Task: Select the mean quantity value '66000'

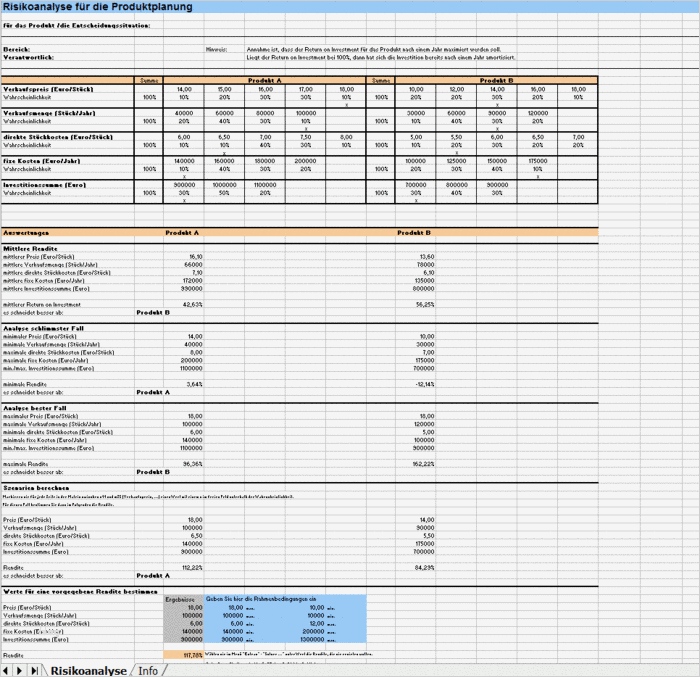Action: tap(193, 265)
